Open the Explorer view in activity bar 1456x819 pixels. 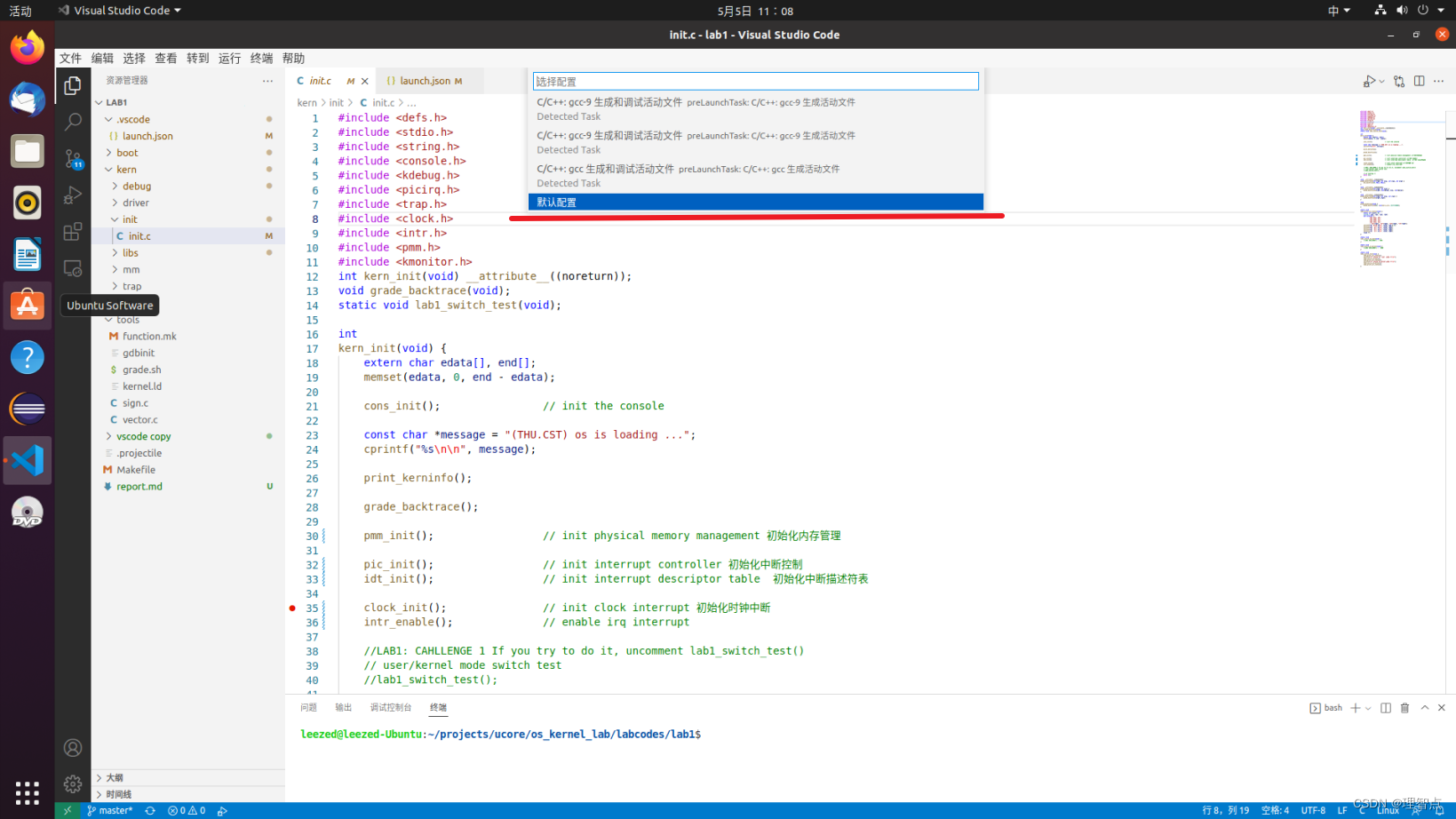(x=73, y=85)
